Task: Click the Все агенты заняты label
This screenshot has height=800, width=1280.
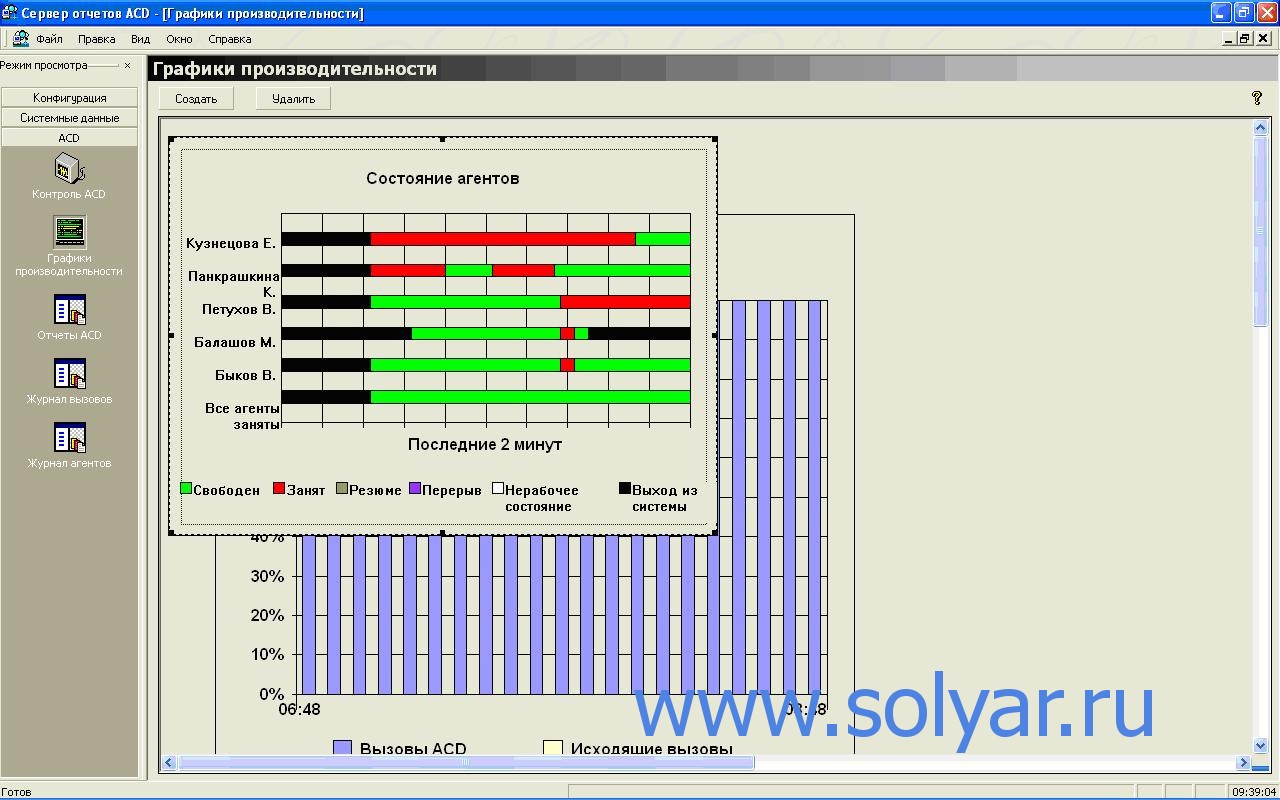Action: pos(242,416)
